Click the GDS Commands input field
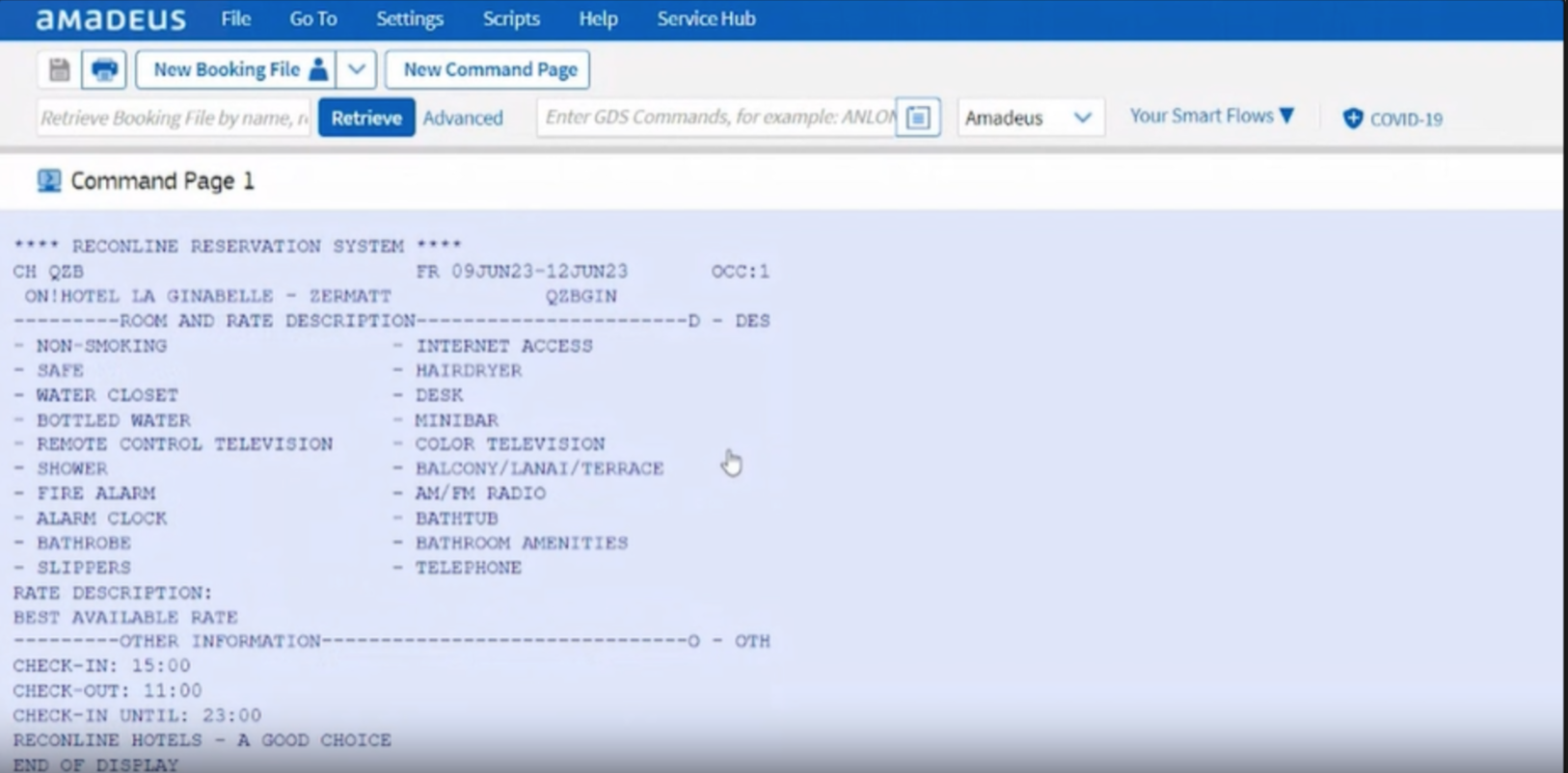The width and height of the screenshot is (1568, 773). tap(716, 118)
